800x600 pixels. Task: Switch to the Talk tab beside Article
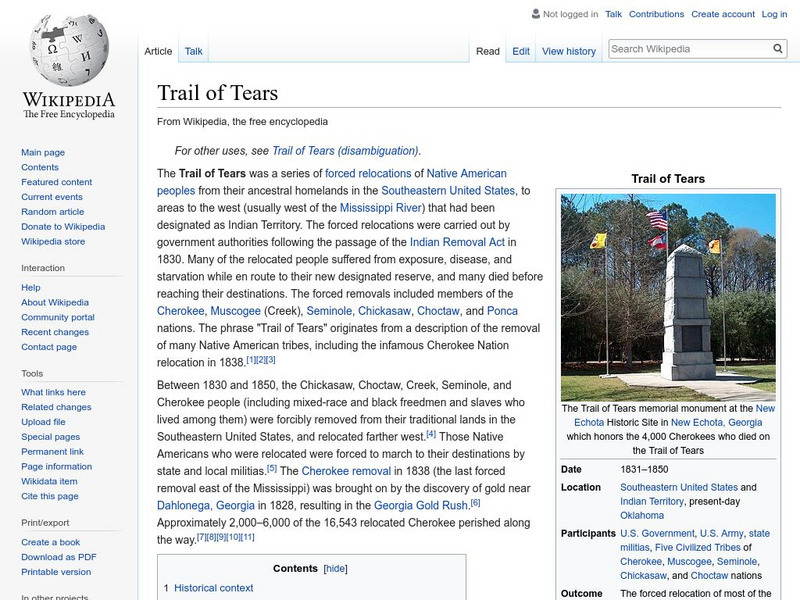click(x=193, y=51)
